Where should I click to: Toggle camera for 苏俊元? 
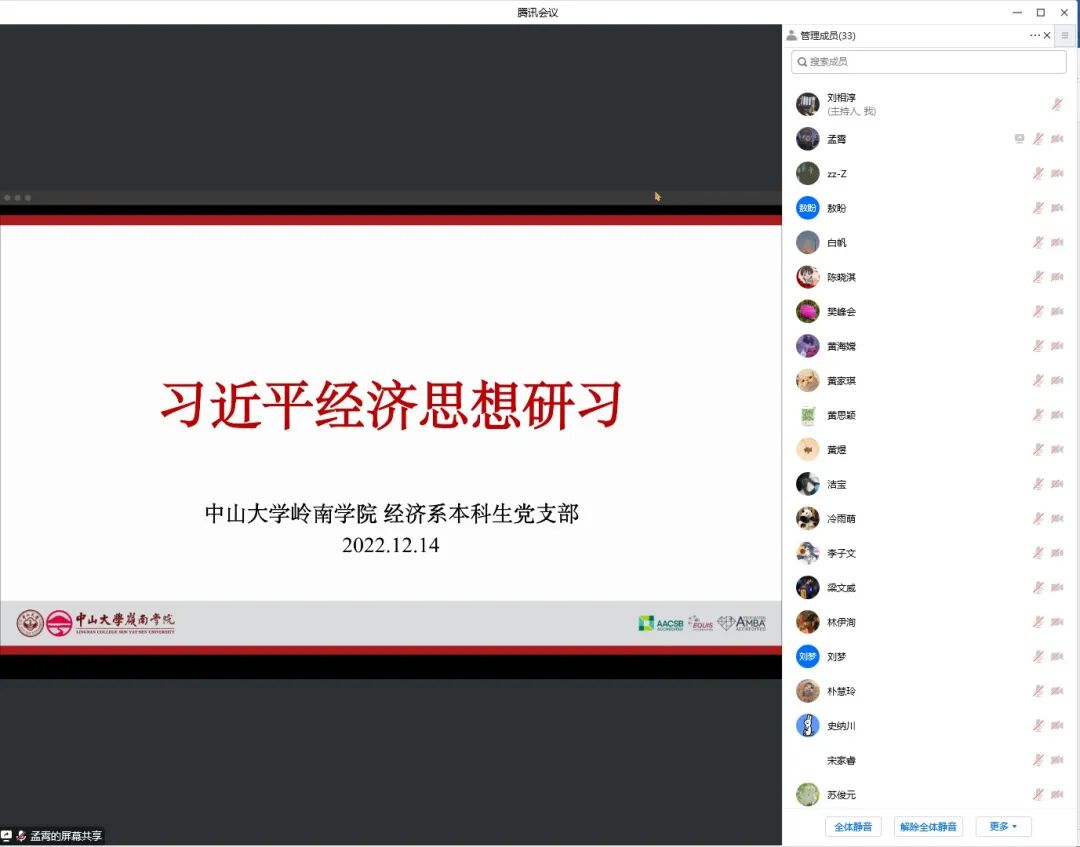(1057, 795)
